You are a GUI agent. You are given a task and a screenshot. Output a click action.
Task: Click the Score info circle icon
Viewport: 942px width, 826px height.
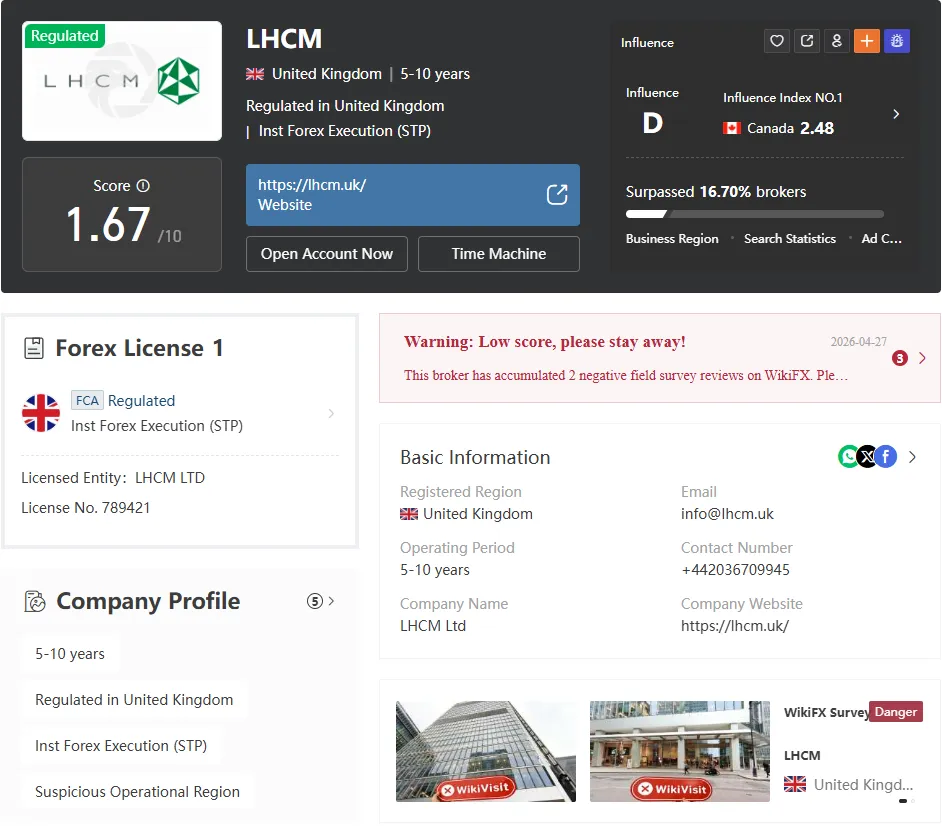click(143, 186)
